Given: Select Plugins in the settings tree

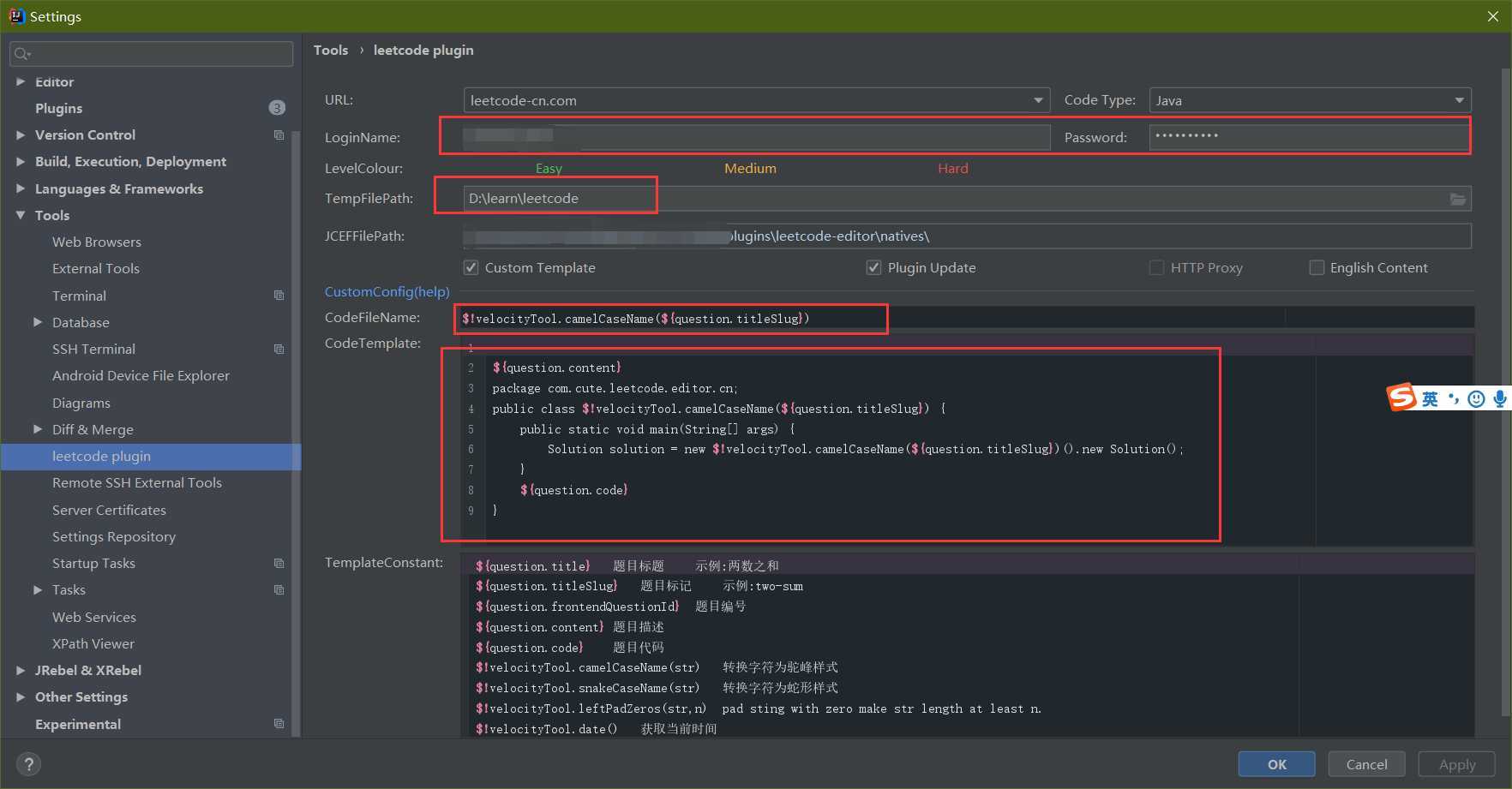Looking at the screenshot, I should coord(59,108).
